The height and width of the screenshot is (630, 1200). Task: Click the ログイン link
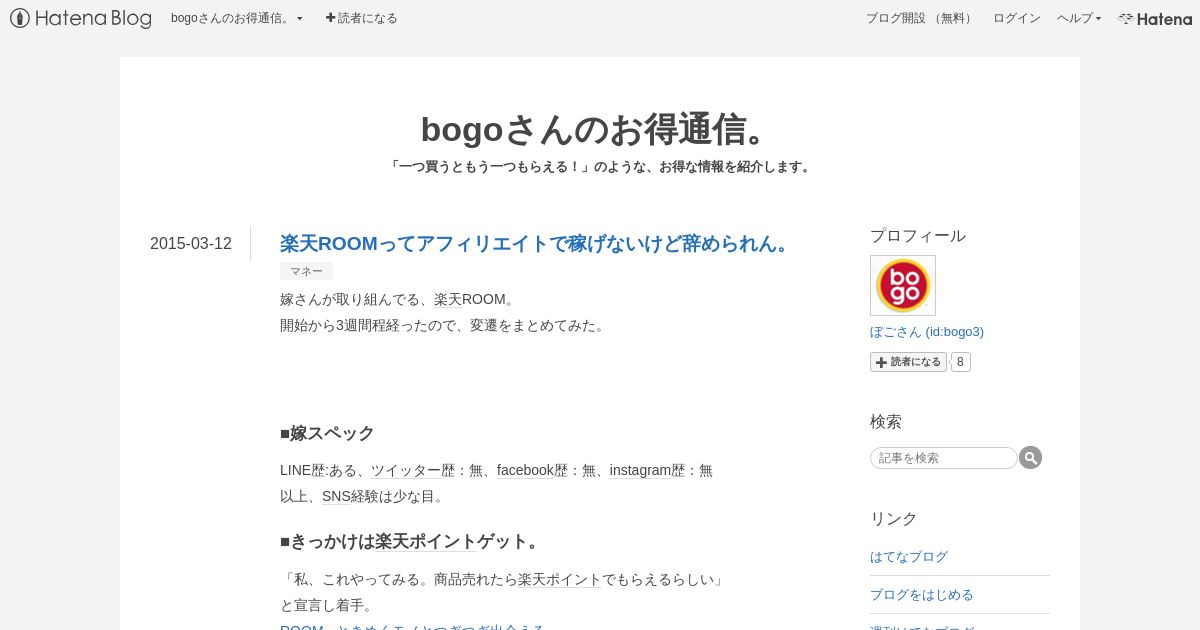[x=1016, y=18]
